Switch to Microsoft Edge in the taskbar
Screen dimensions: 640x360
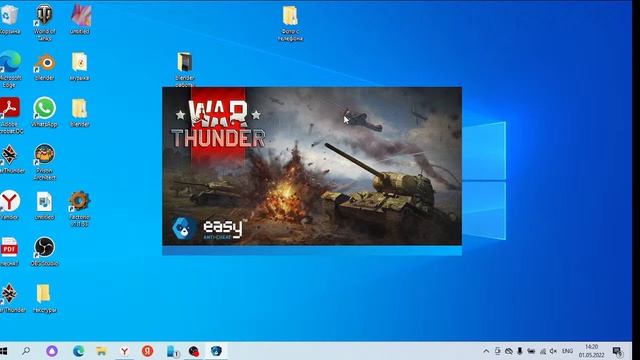point(78,351)
